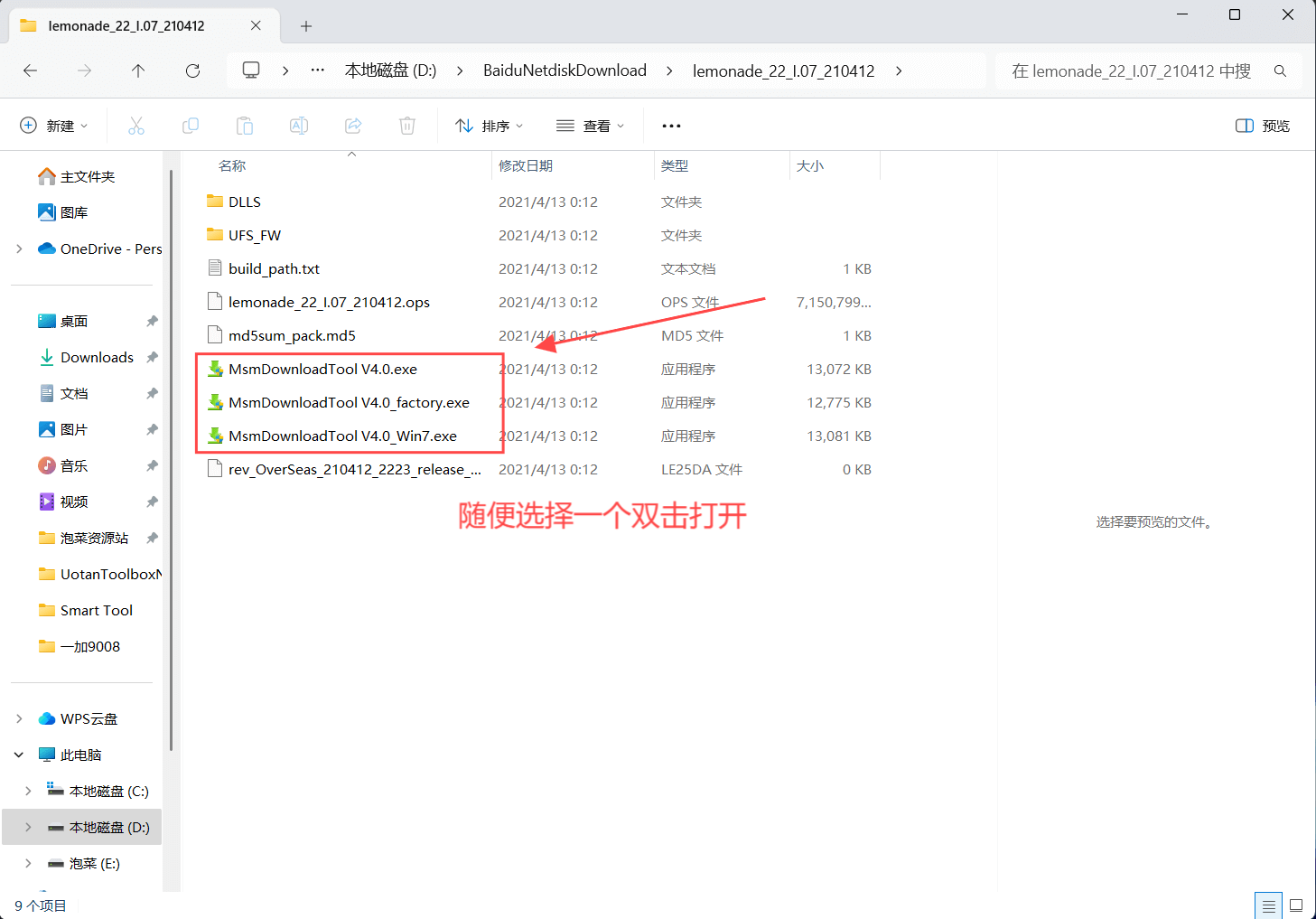Viewport: 1316px width, 919px height.
Task: Expand the Local Disk (C:) tree node
Action: point(28,791)
